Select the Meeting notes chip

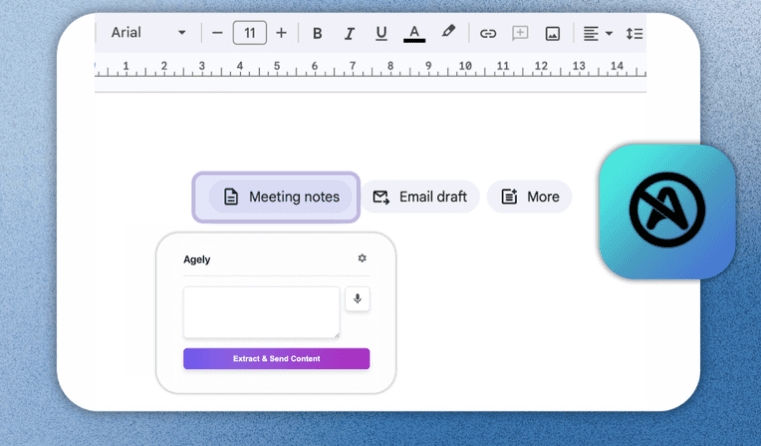281,197
